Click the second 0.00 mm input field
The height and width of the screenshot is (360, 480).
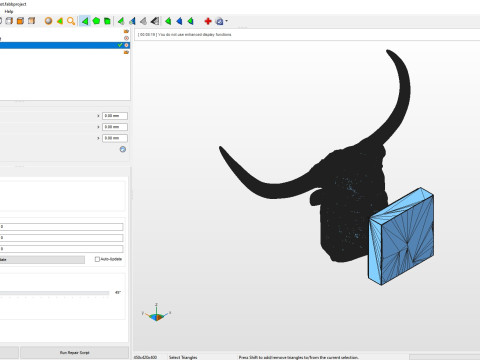(x=115, y=127)
